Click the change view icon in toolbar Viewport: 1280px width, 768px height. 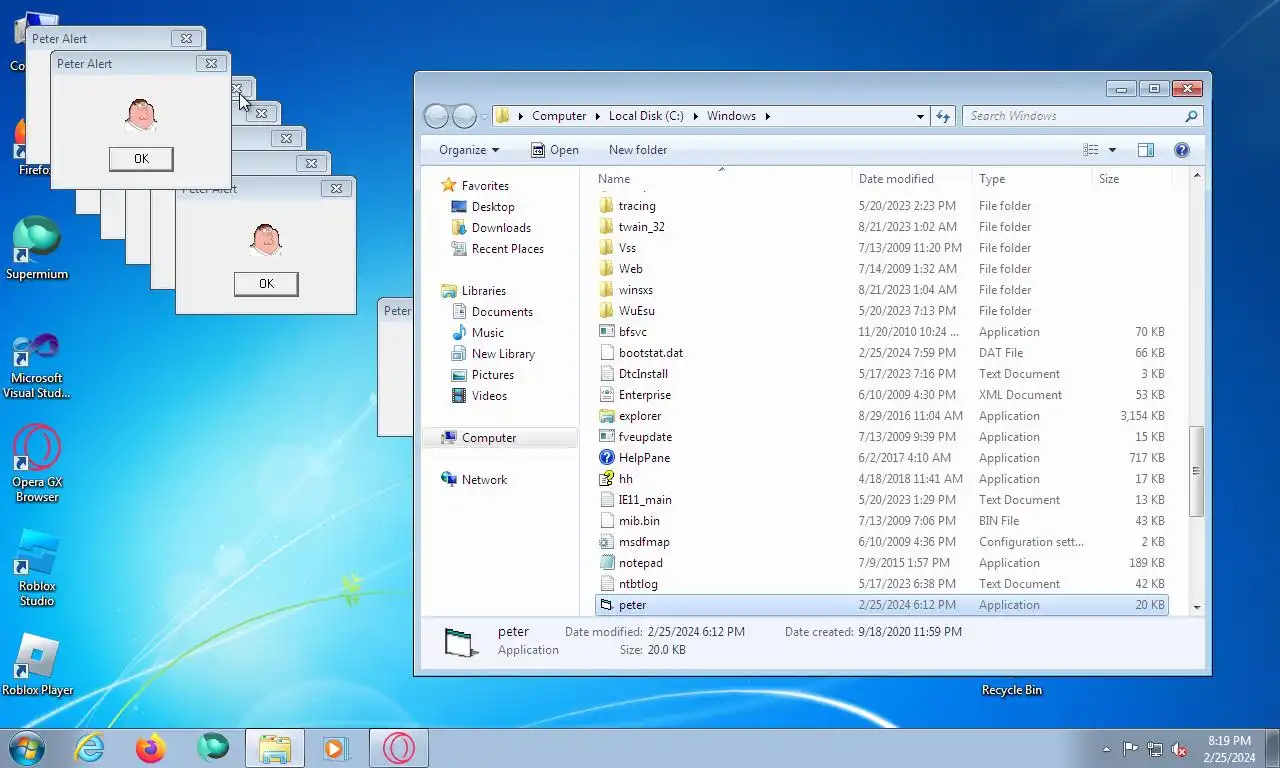(x=1091, y=150)
